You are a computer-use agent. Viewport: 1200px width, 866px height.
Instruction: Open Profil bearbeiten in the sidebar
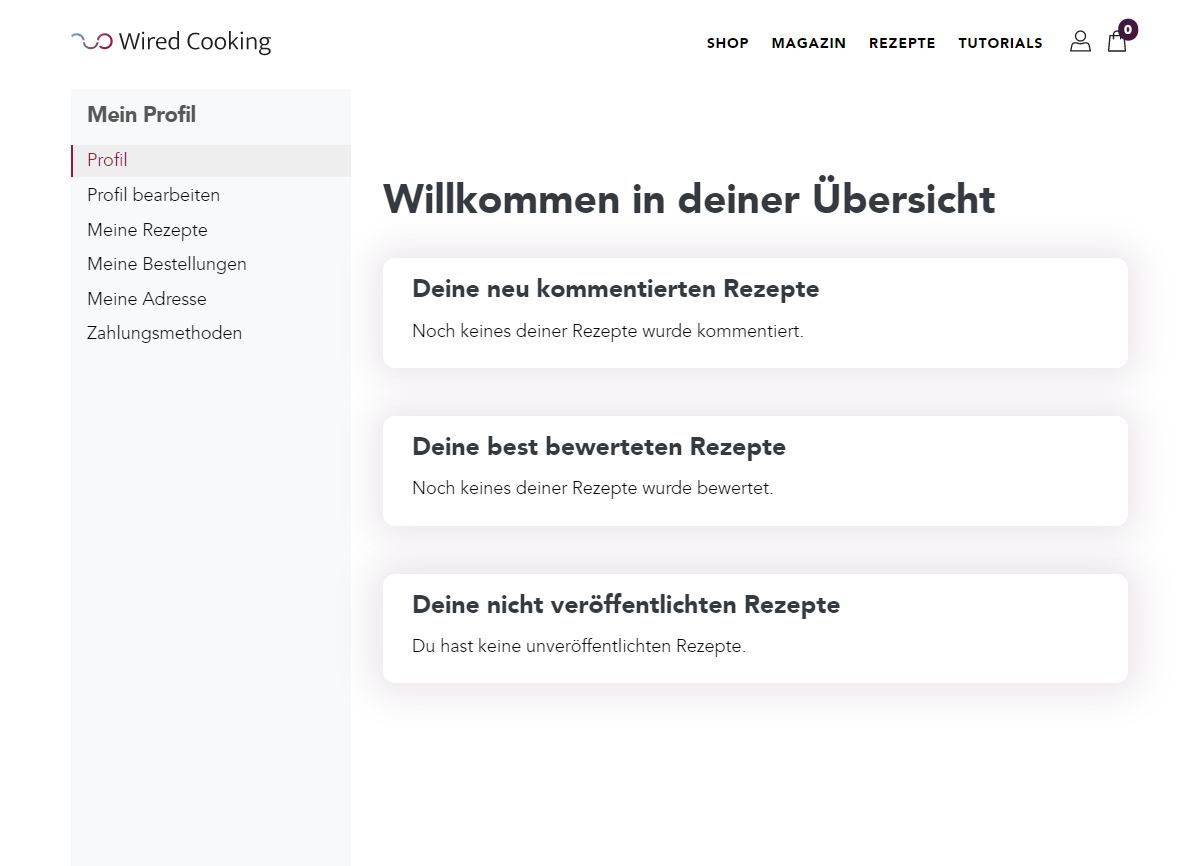[x=153, y=195]
